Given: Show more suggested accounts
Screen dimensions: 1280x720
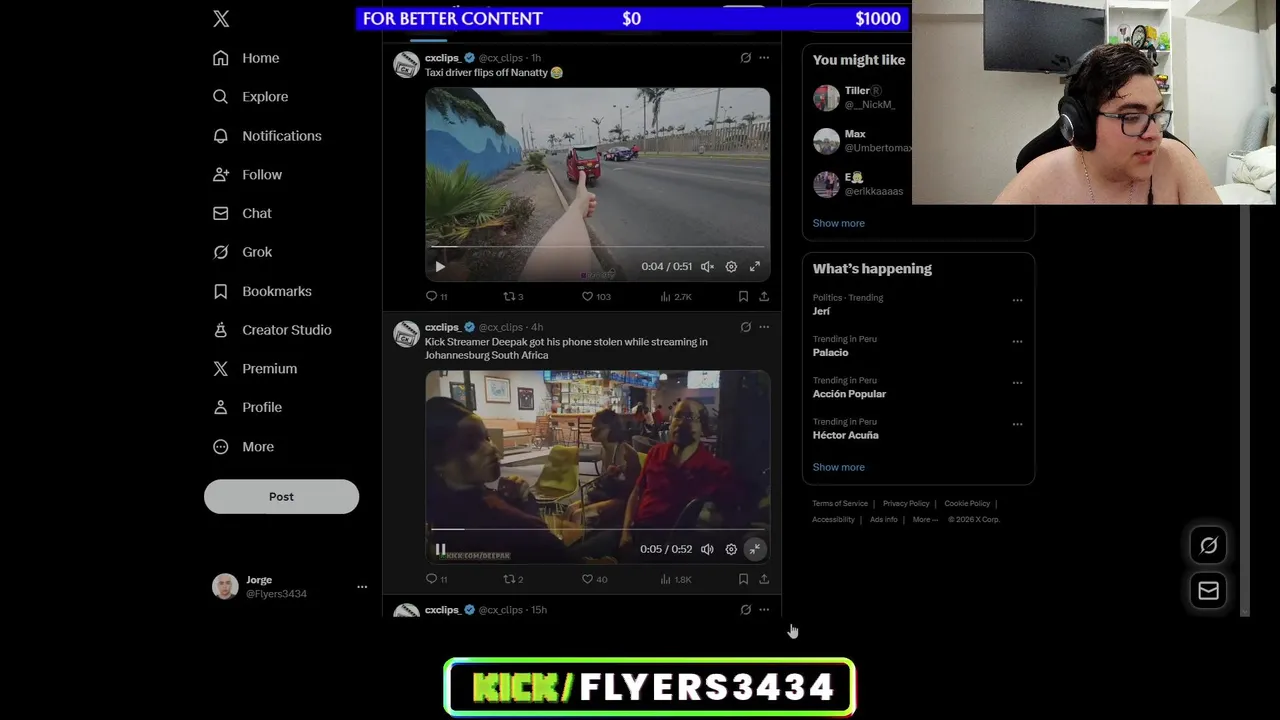Looking at the screenshot, I should click(838, 223).
